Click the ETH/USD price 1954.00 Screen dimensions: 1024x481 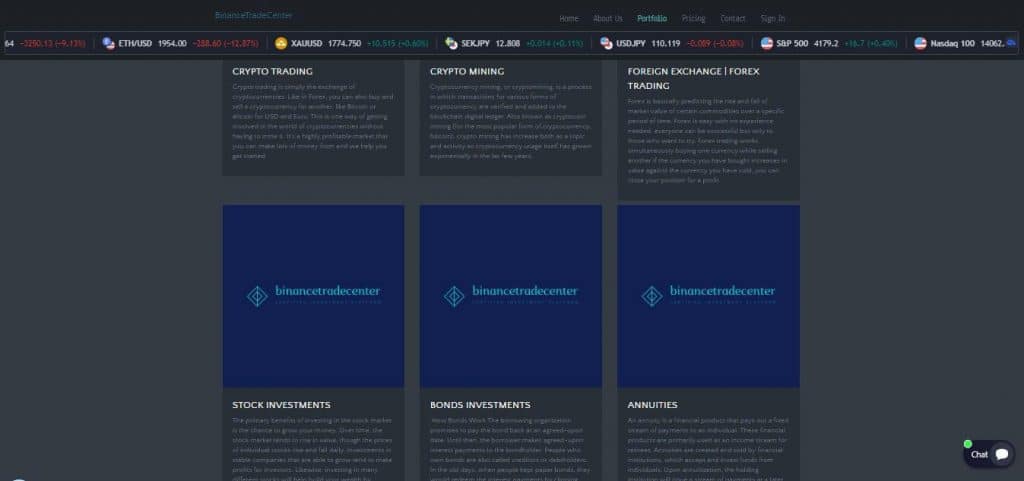(172, 43)
